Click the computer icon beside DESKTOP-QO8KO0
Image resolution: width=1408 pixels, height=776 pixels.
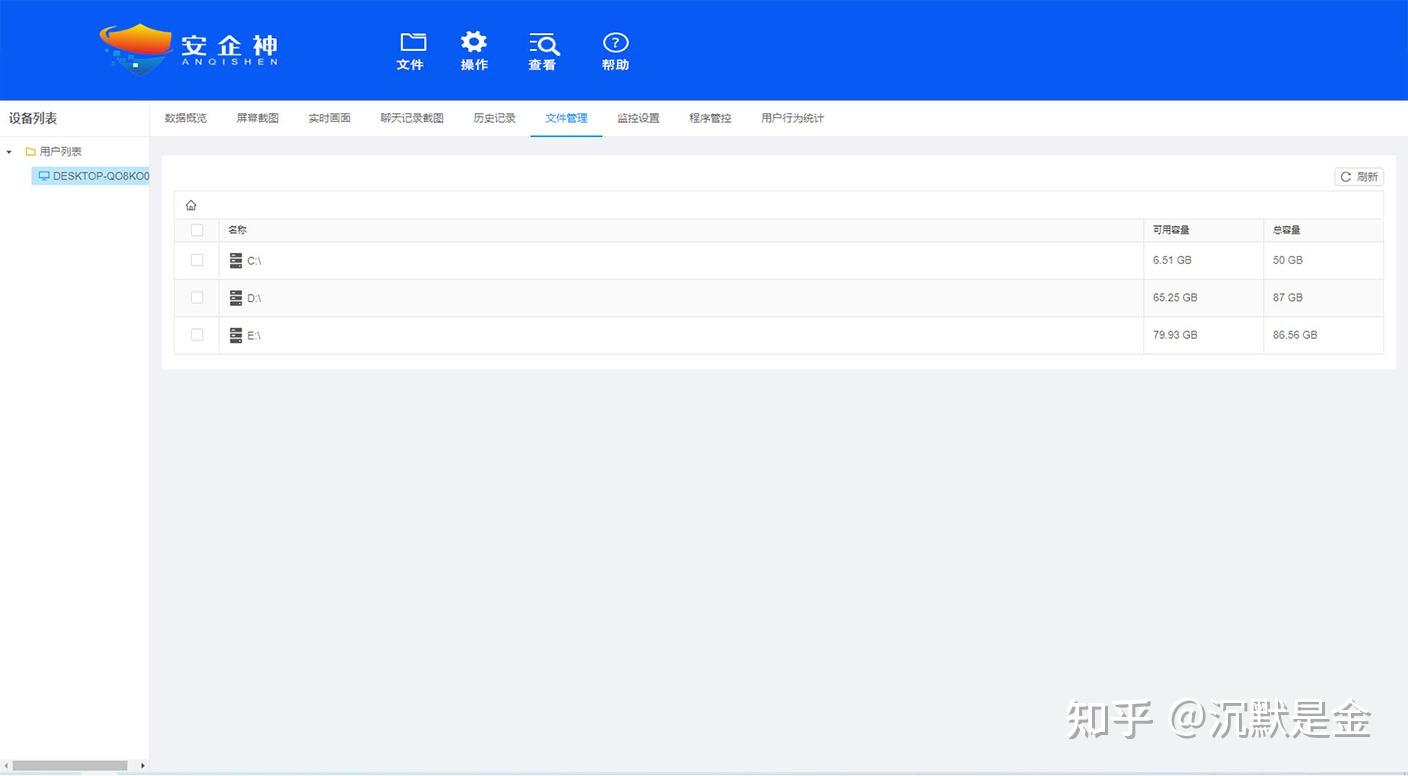(44, 176)
